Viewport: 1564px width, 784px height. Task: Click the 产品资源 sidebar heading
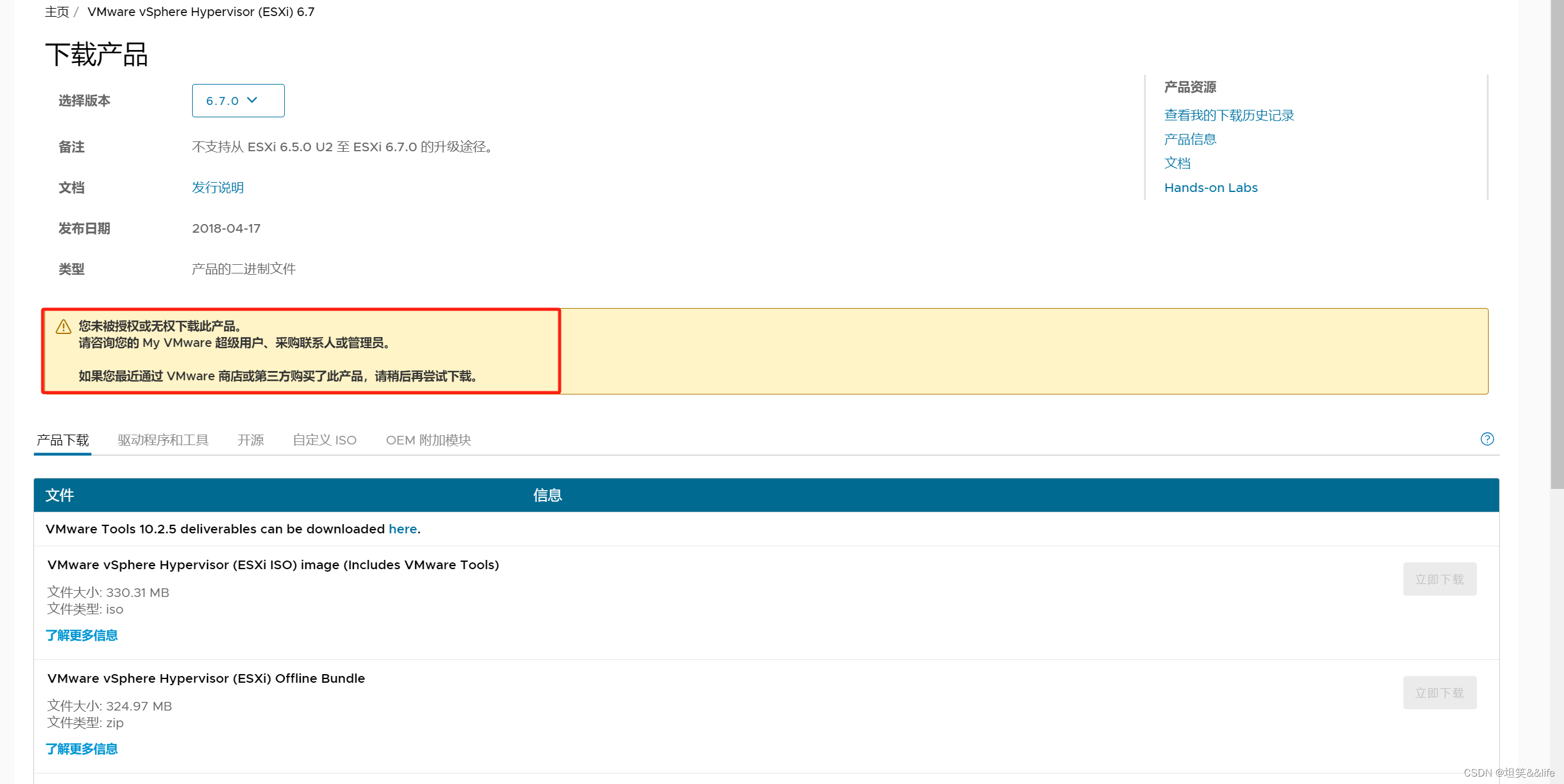click(1190, 87)
